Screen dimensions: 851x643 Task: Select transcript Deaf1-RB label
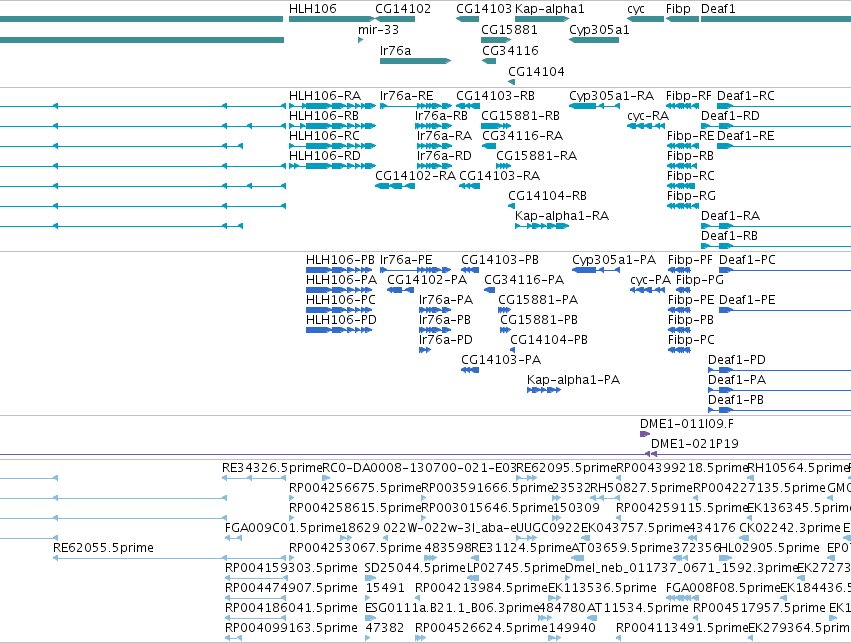729,237
